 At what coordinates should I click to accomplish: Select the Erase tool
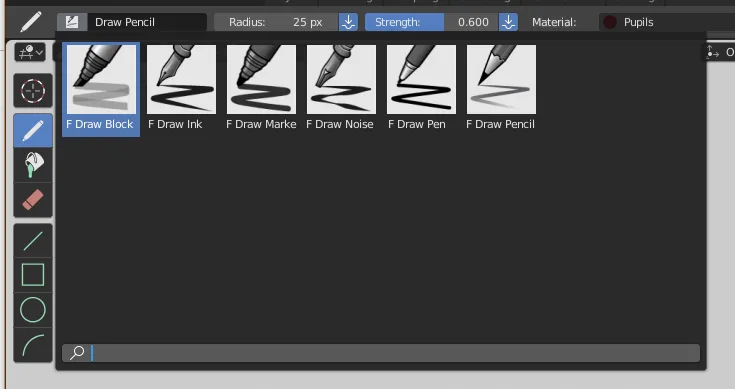click(x=33, y=200)
